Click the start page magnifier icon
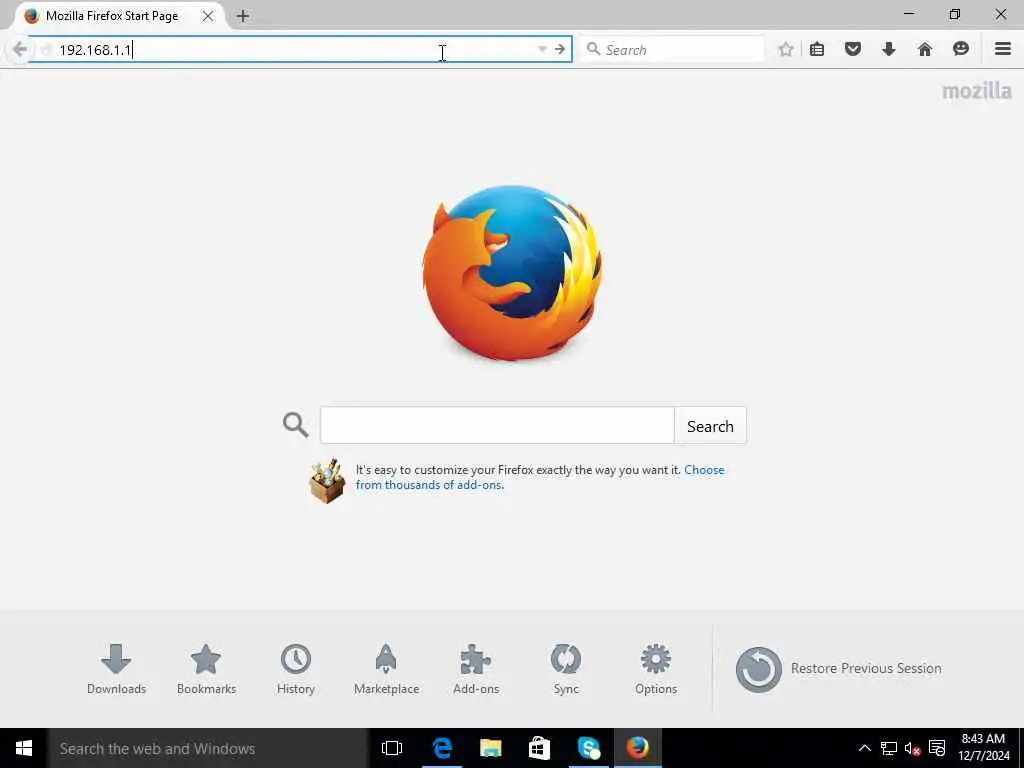The height and width of the screenshot is (768, 1024). [295, 424]
